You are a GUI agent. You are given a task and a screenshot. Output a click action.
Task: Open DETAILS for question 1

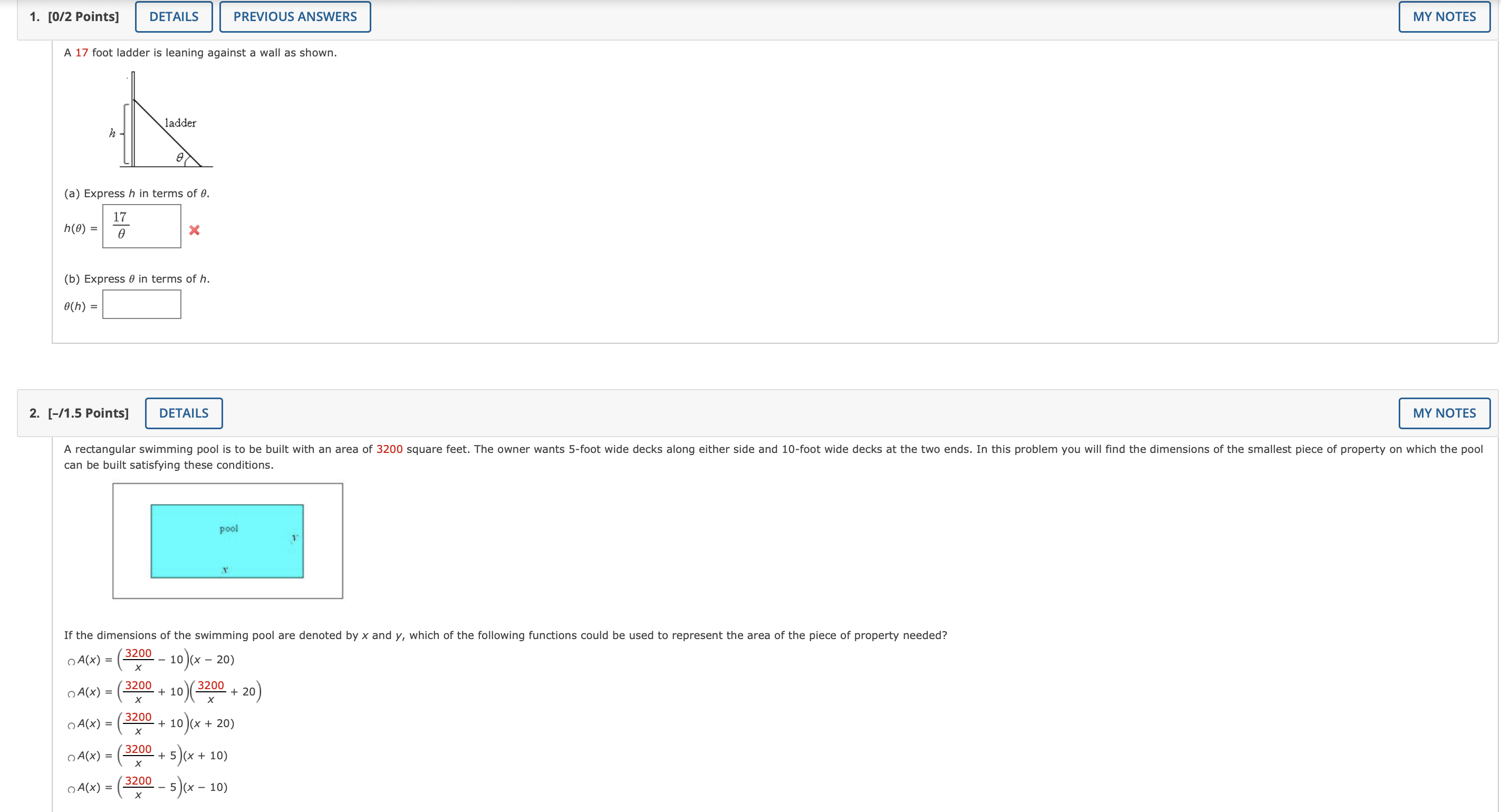click(174, 17)
